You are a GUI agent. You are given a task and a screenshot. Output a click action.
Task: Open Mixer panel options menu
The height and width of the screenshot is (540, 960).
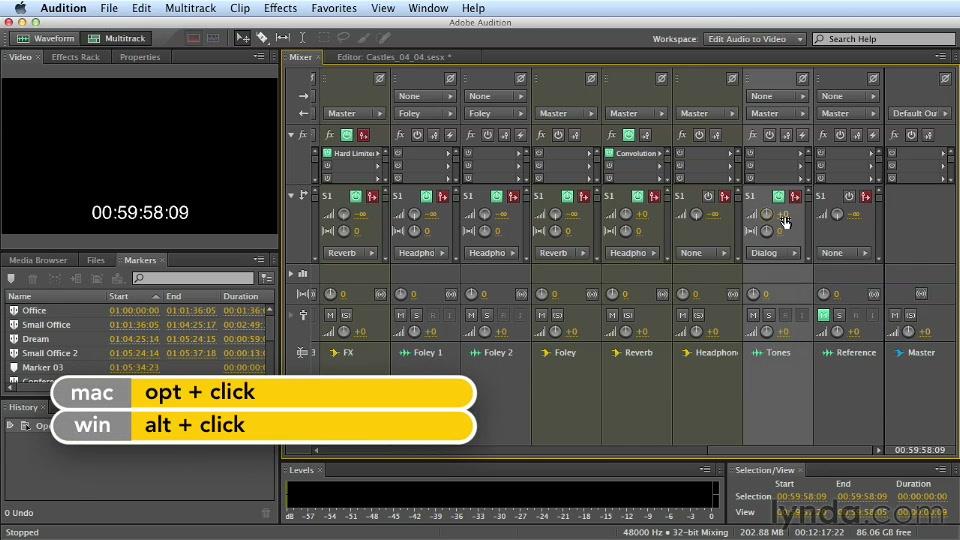941,56
